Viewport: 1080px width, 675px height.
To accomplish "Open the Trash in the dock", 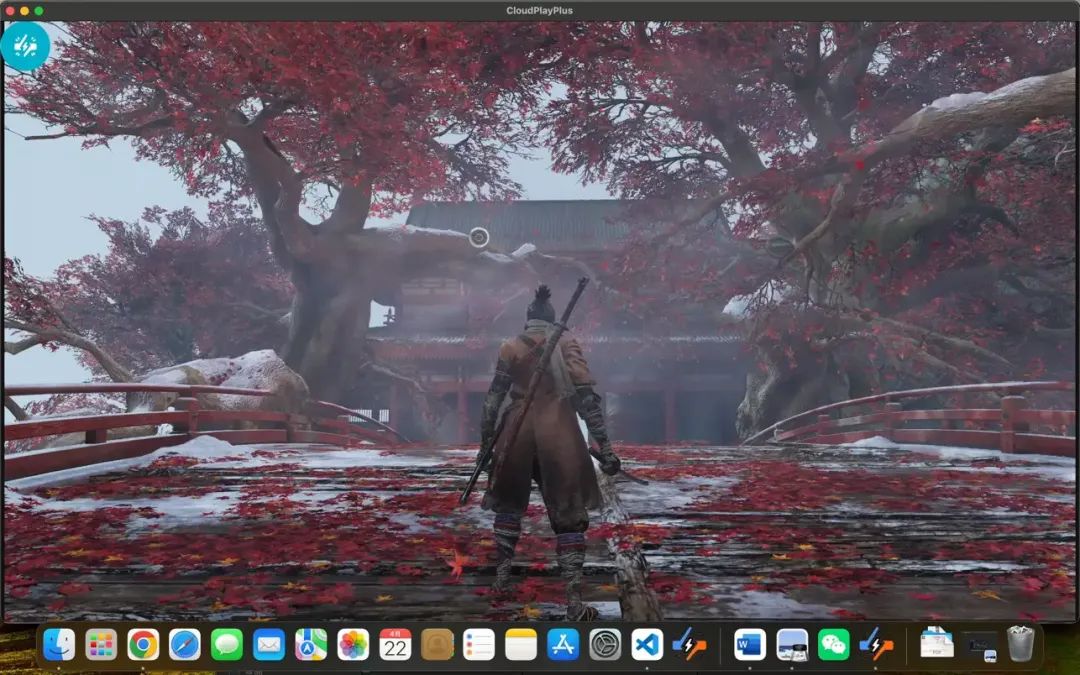I will [1020, 644].
